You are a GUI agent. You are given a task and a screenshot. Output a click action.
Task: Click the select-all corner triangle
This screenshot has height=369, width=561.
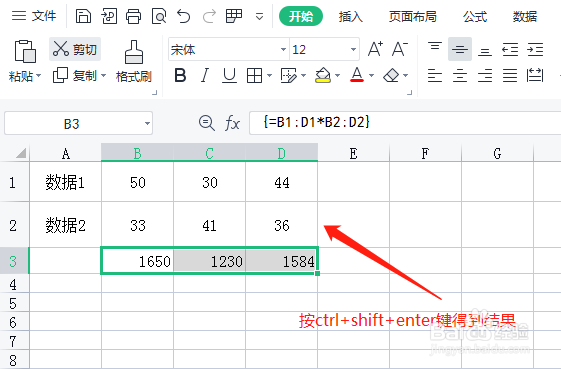pyautogui.click(x=21, y=153)
